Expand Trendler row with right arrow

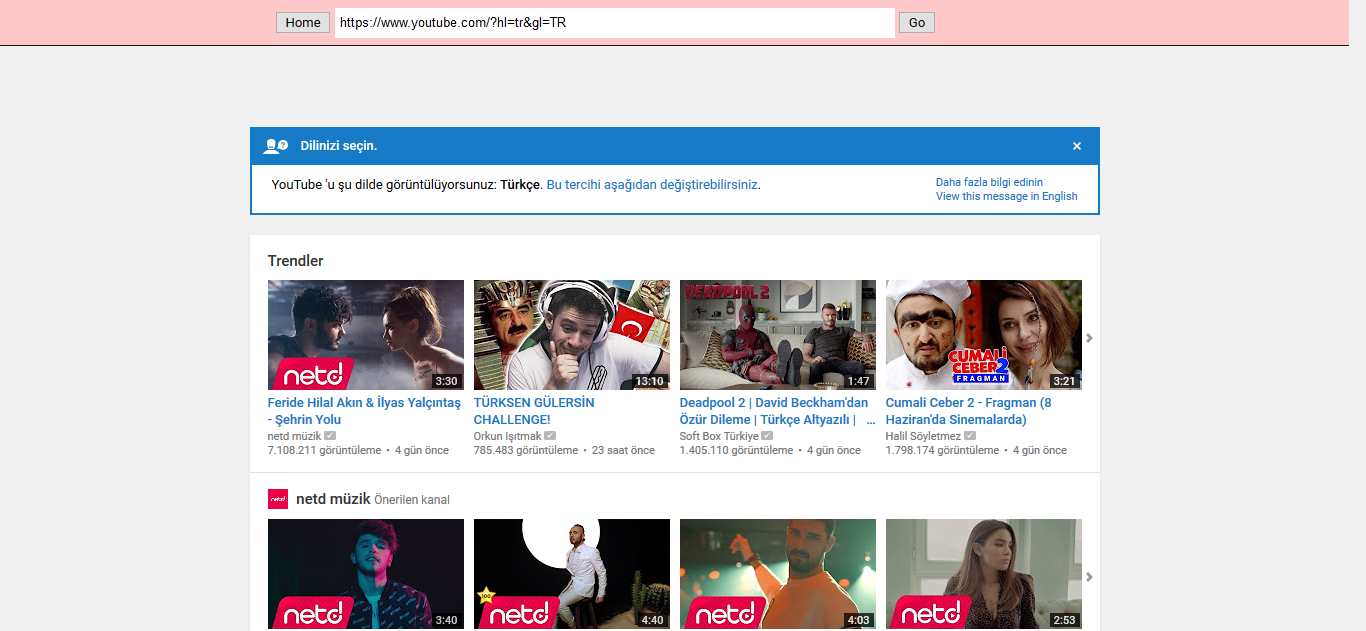[x=1089, y=338]
